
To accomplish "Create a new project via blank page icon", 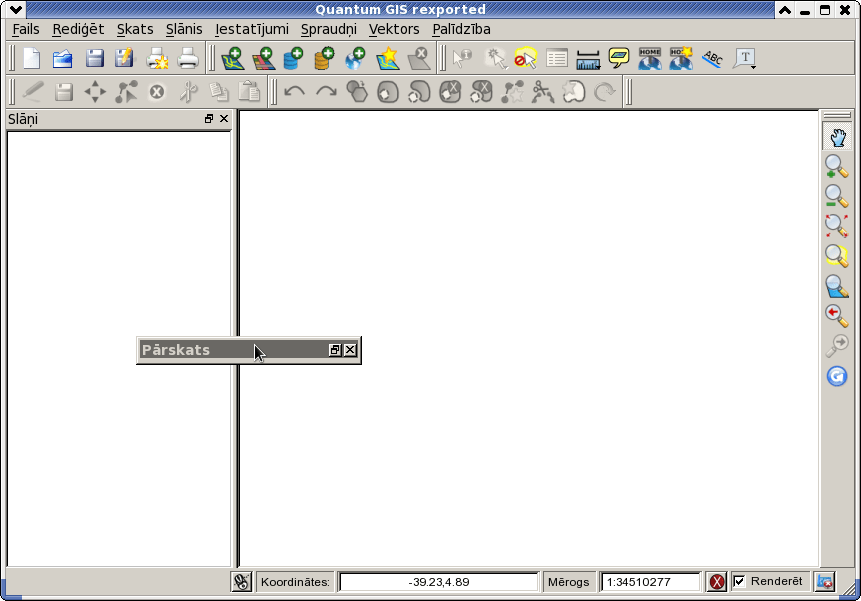I will [x=32, y=58].
